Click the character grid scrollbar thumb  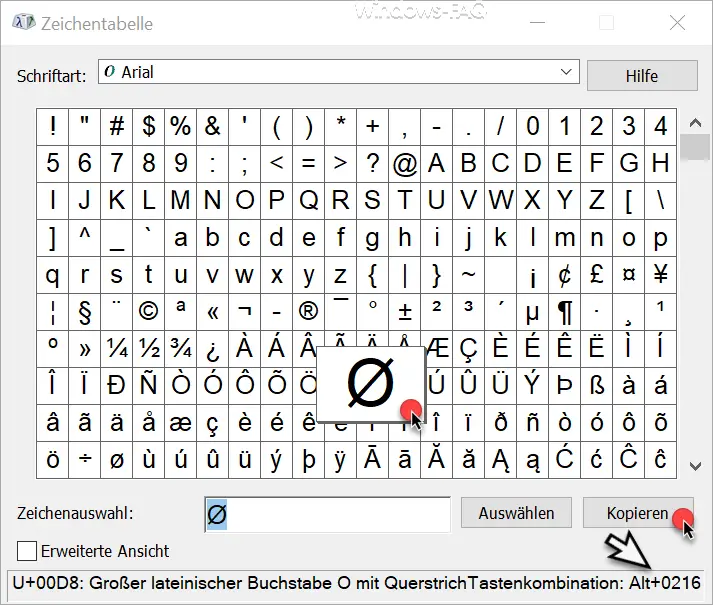(695, 147)
